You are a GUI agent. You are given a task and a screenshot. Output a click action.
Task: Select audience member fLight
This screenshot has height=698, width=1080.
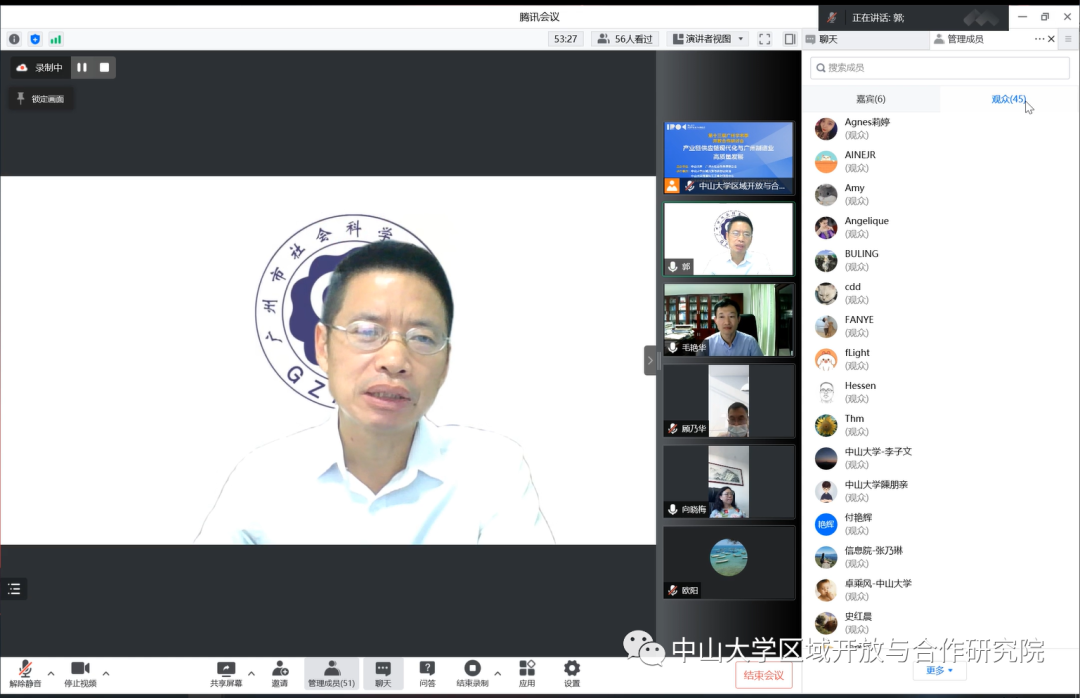tap(940, 359)
